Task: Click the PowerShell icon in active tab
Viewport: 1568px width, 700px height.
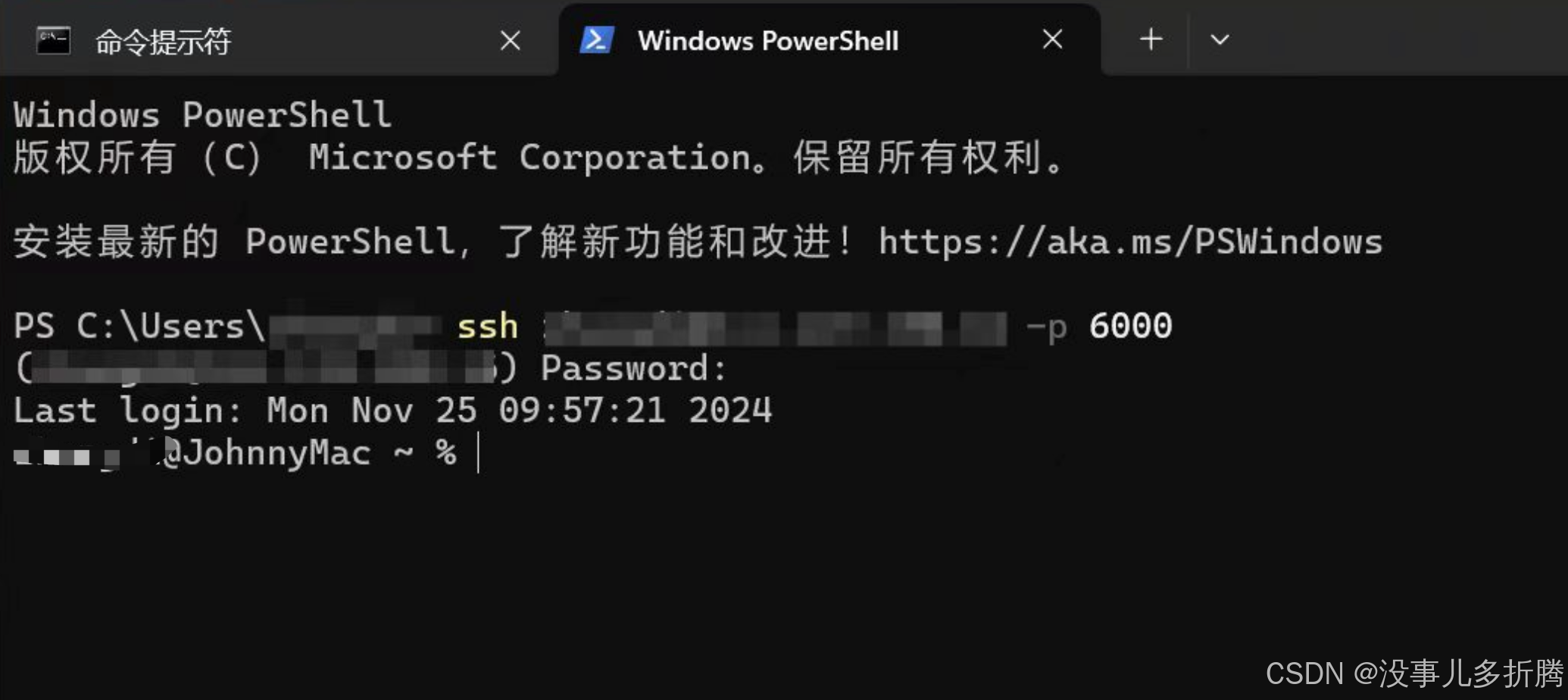Action: tap(597, 40)
